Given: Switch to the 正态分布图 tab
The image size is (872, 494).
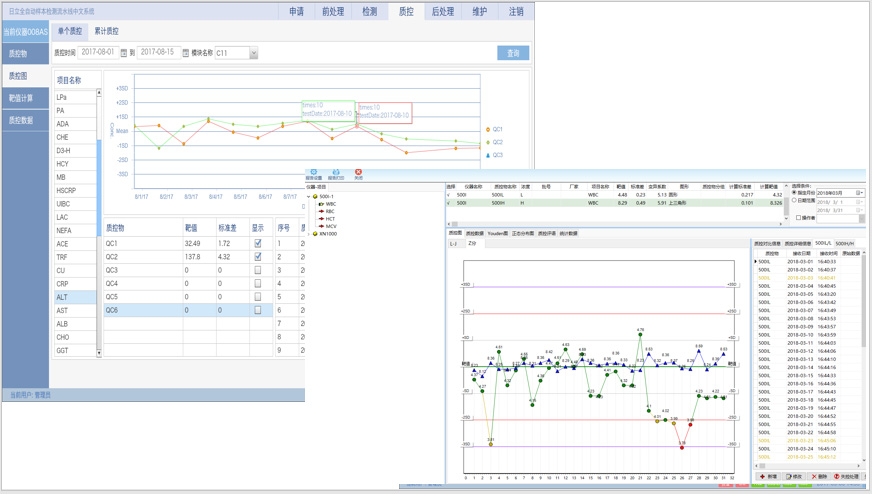Looking at the screenshot, I should pos(523,233).
